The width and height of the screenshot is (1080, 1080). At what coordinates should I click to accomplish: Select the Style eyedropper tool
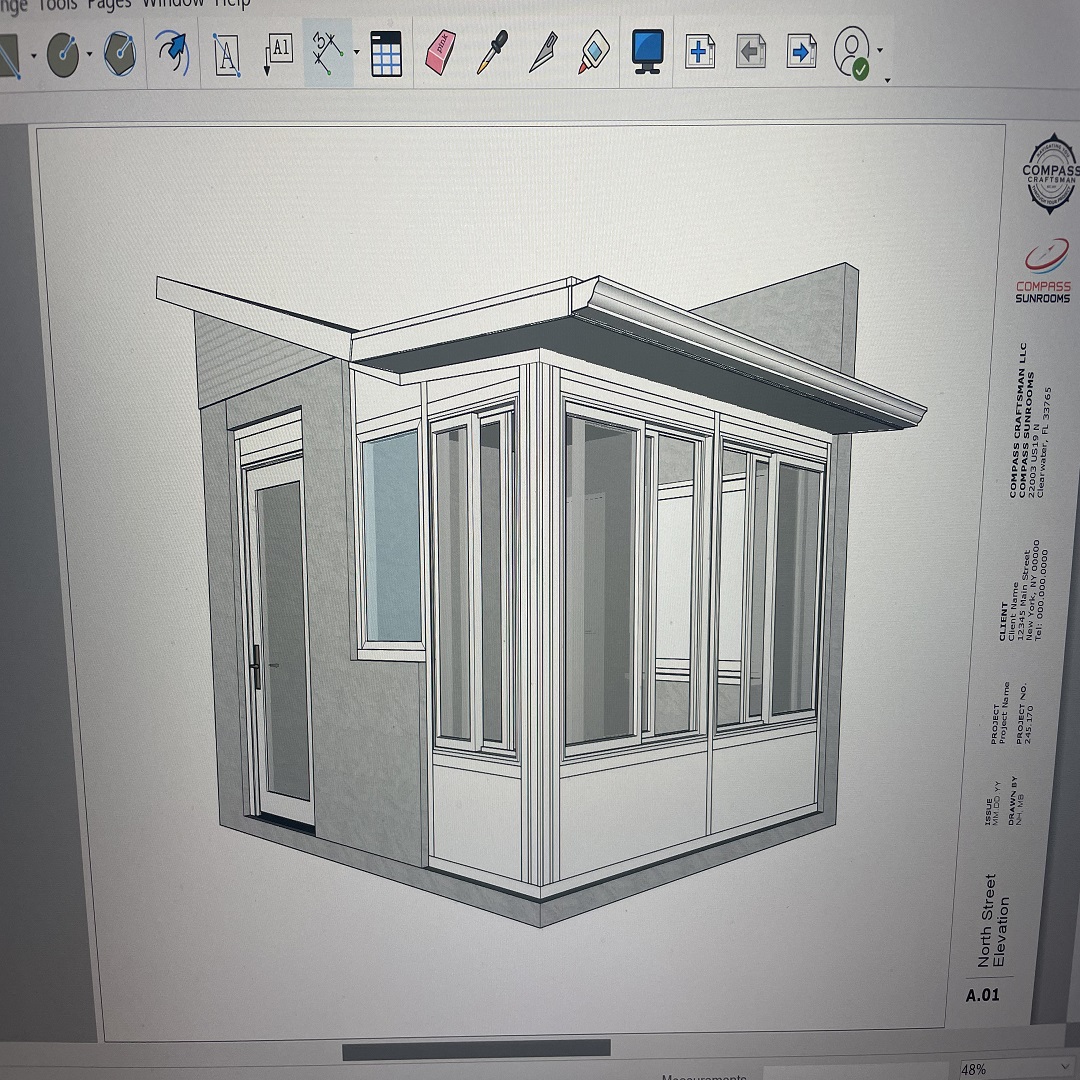(x=489, y=52)
